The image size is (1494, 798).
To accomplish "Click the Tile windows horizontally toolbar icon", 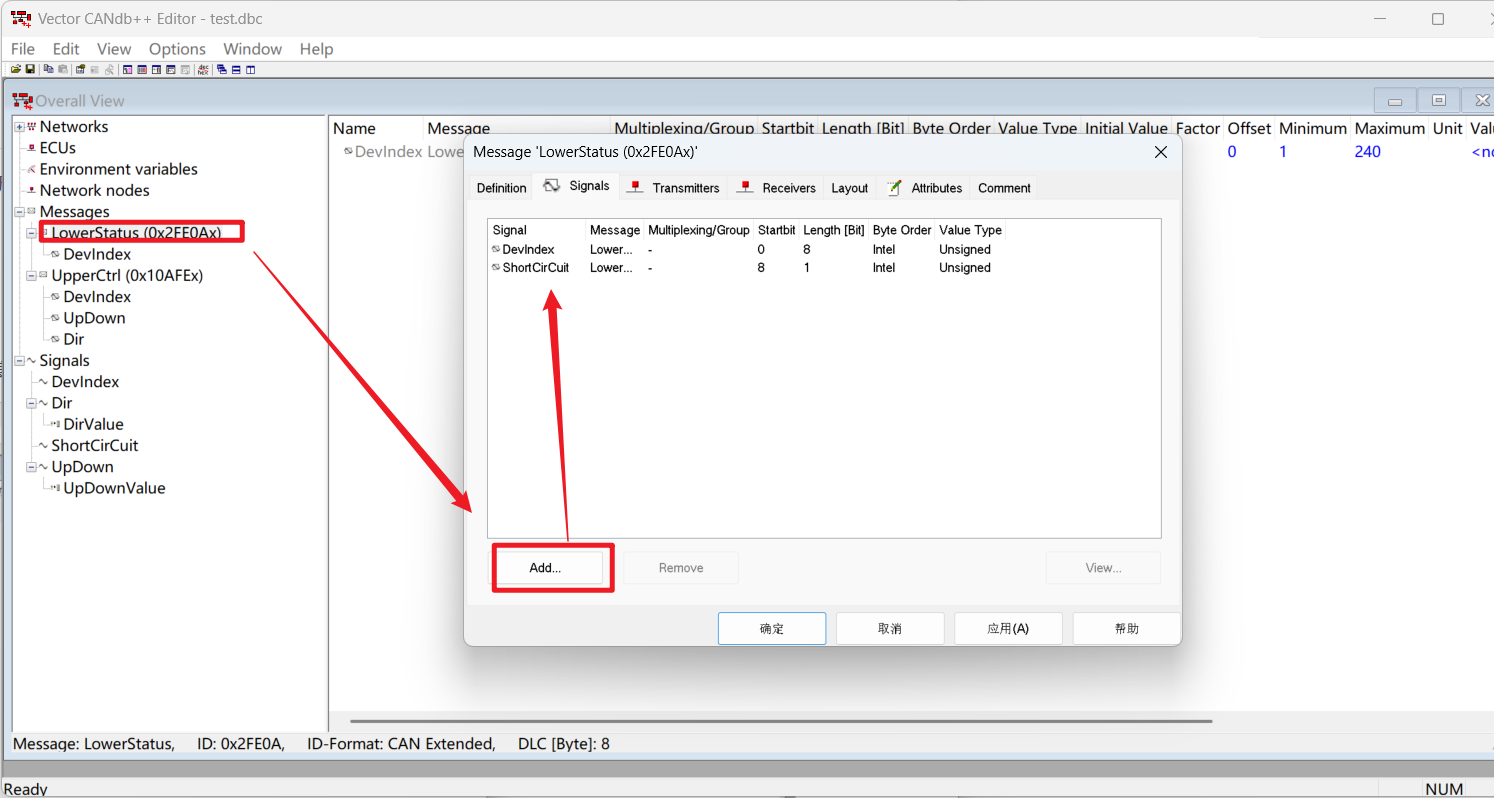I will pos(236,69).
